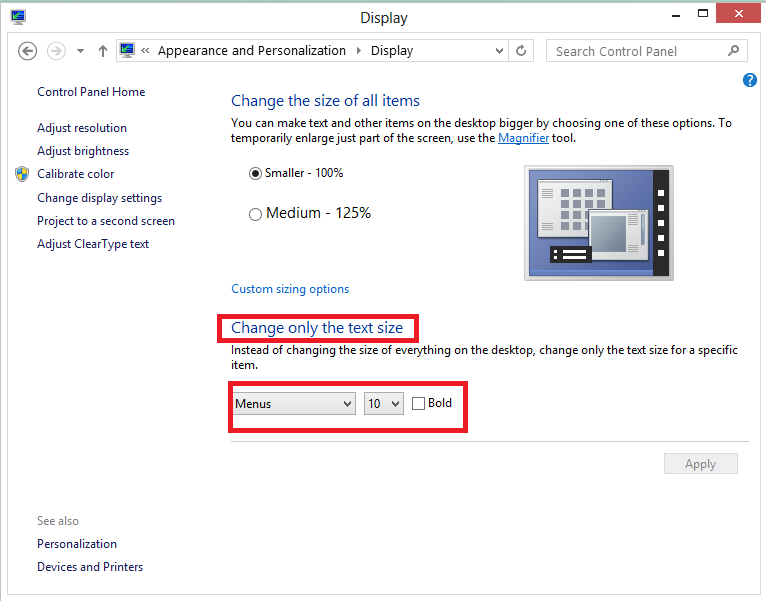Click the display preview thumbnail image
This screenshot has height=601, width=766.
coord(599,222)
